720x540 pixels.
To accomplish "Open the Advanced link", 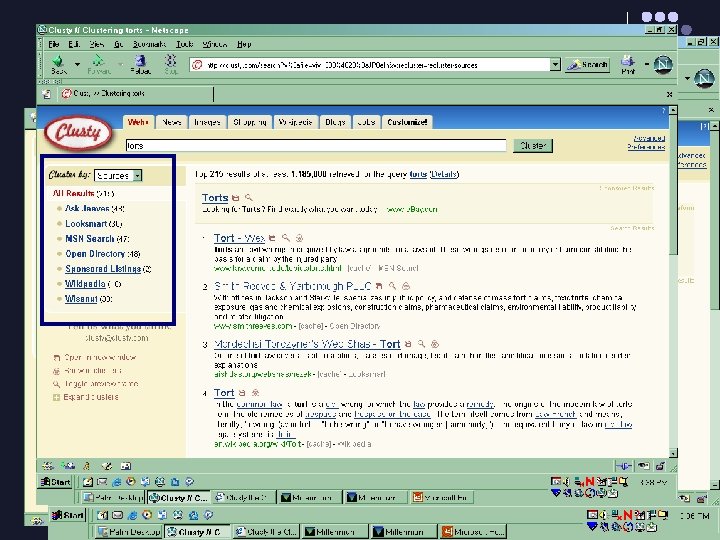I will 649,138.
